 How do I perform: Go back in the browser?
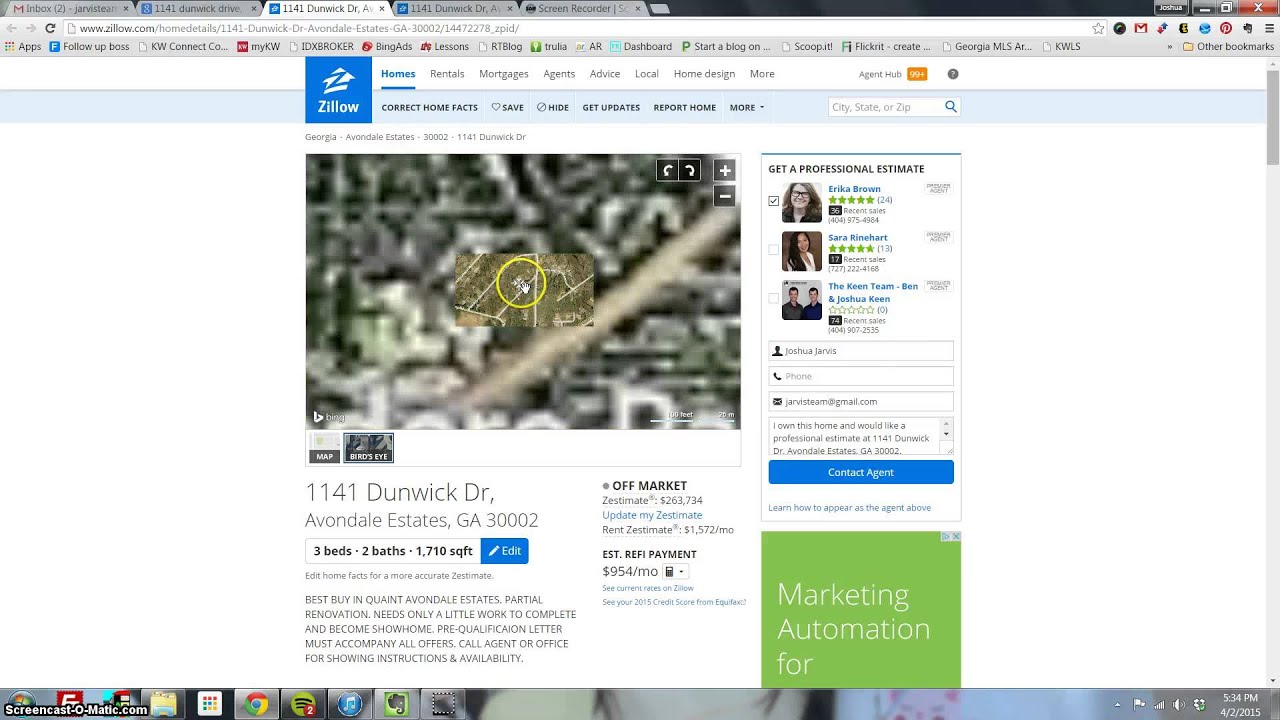[11, 28]
